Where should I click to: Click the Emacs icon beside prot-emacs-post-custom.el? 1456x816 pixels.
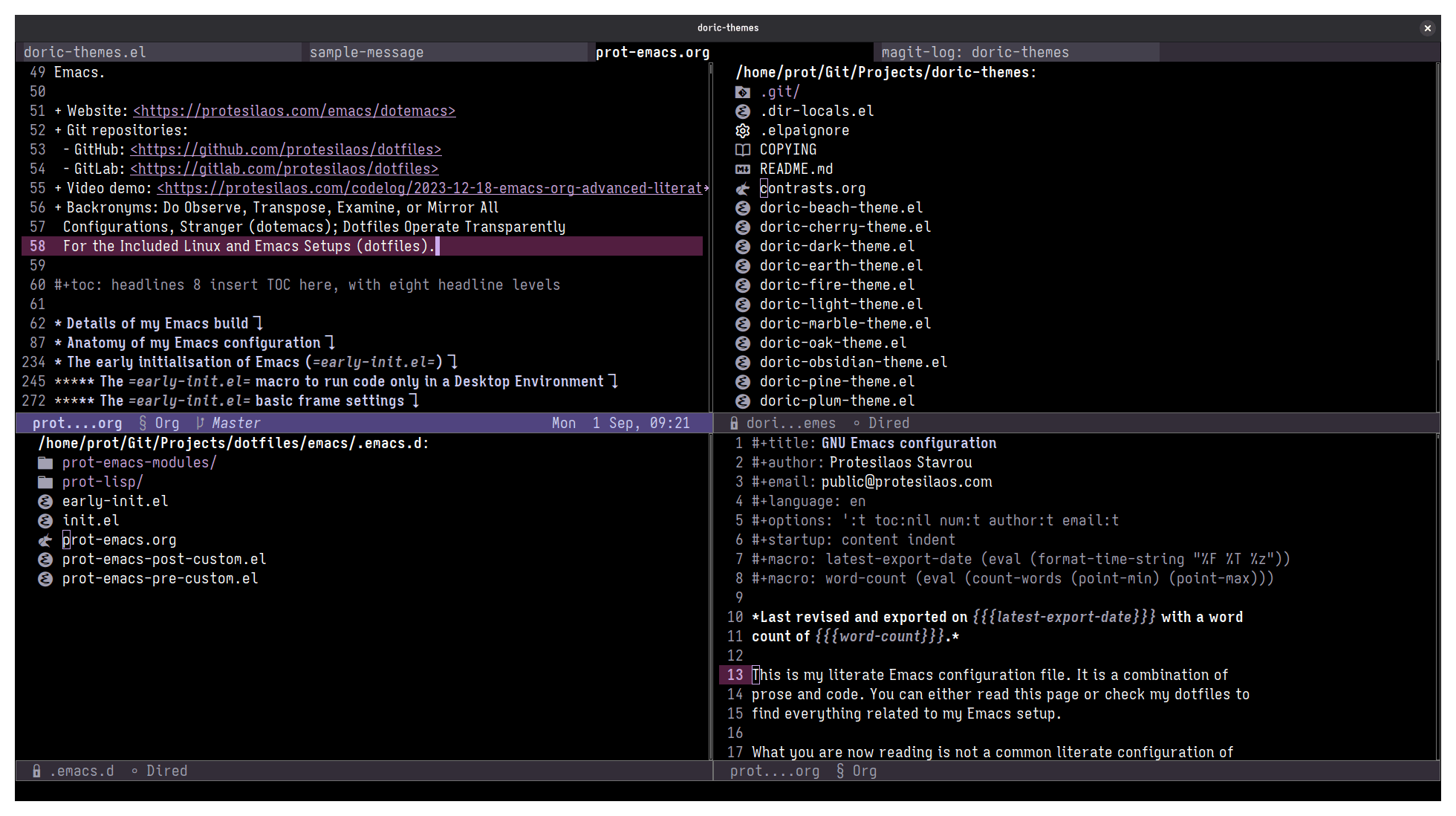[x=45, y=560]
